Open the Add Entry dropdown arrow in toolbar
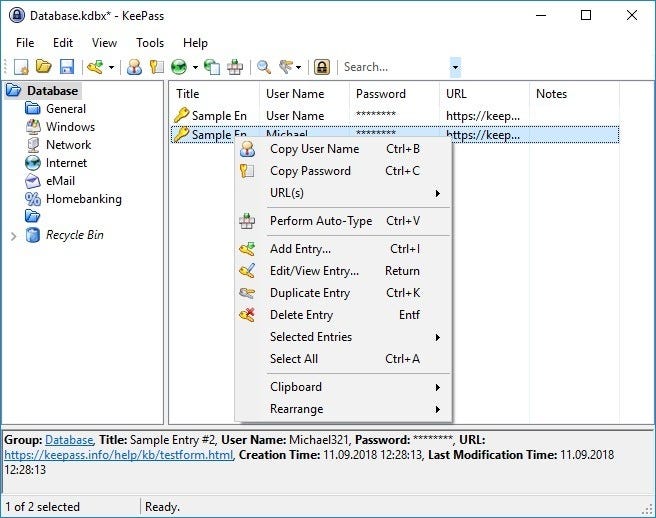 tap(112, 67)
